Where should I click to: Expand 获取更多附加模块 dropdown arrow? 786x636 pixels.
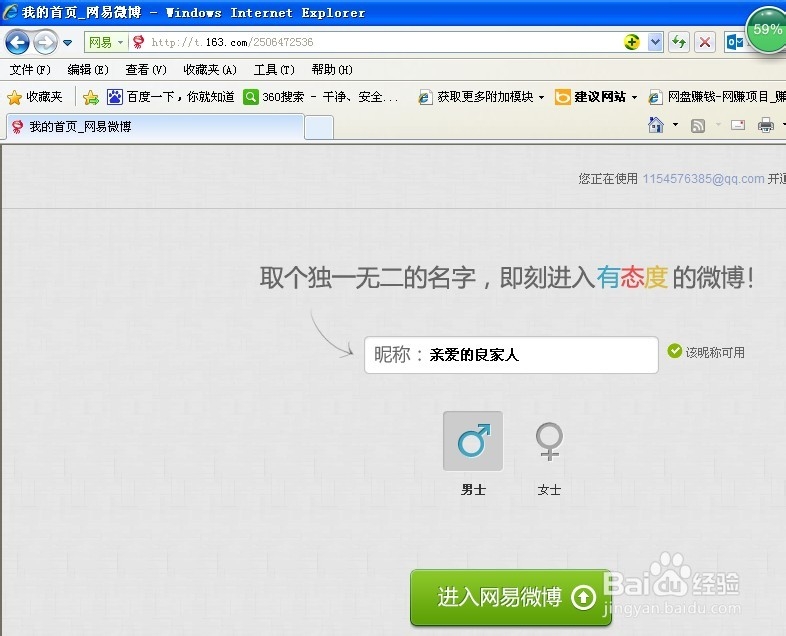(541, 97)
